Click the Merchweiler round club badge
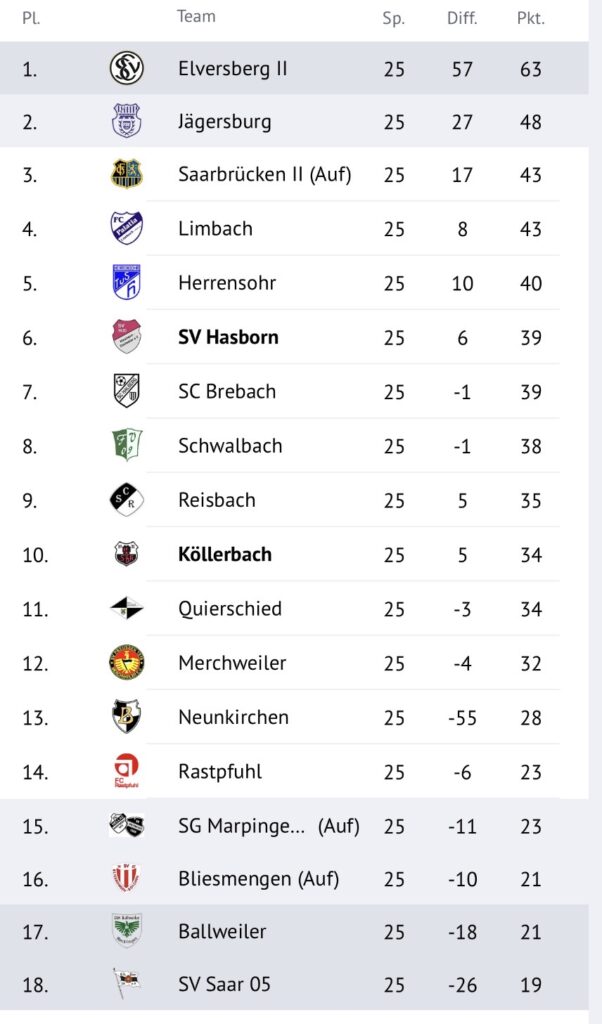This screenshot has height=1024, width=602. click(127, 662)
